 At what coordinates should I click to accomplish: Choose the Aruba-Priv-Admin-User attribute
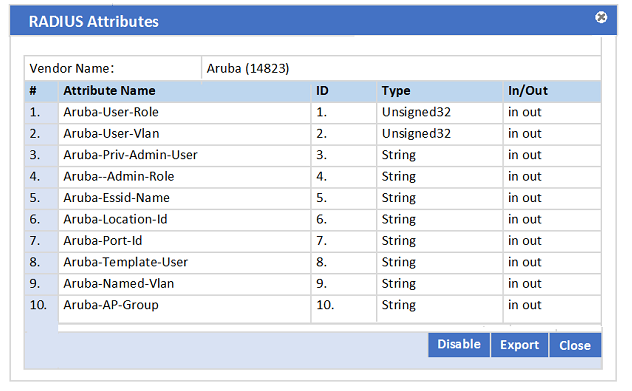click(x=313, y=155)
